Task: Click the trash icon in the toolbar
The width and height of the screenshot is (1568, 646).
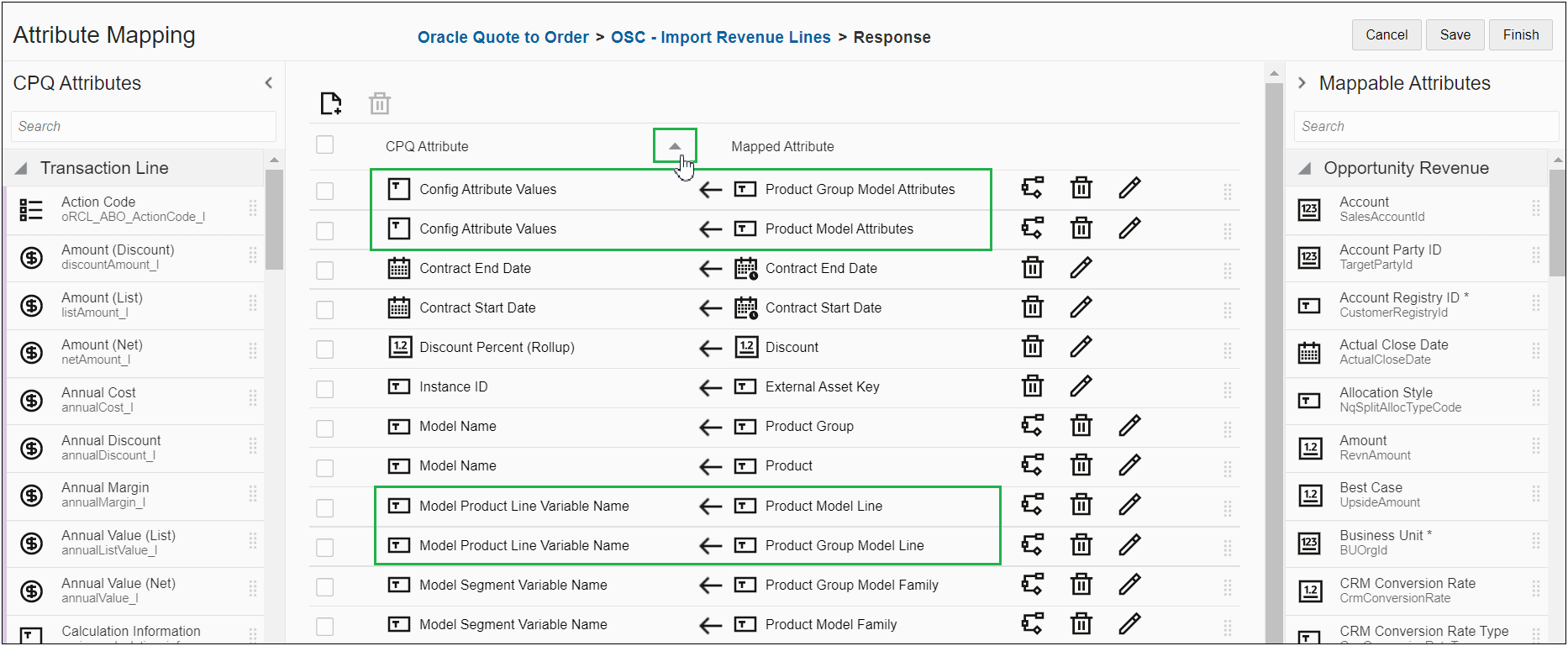Action: tap(380, 103)
